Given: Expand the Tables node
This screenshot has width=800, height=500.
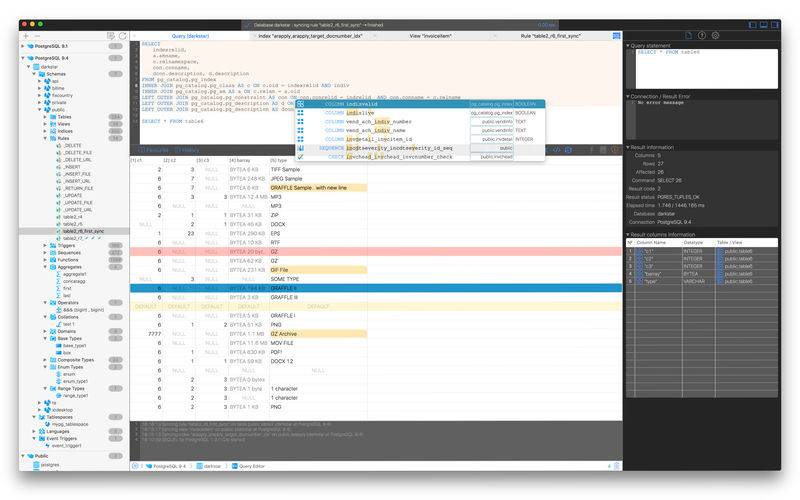Looking at the screenshot, I should 45,117.
